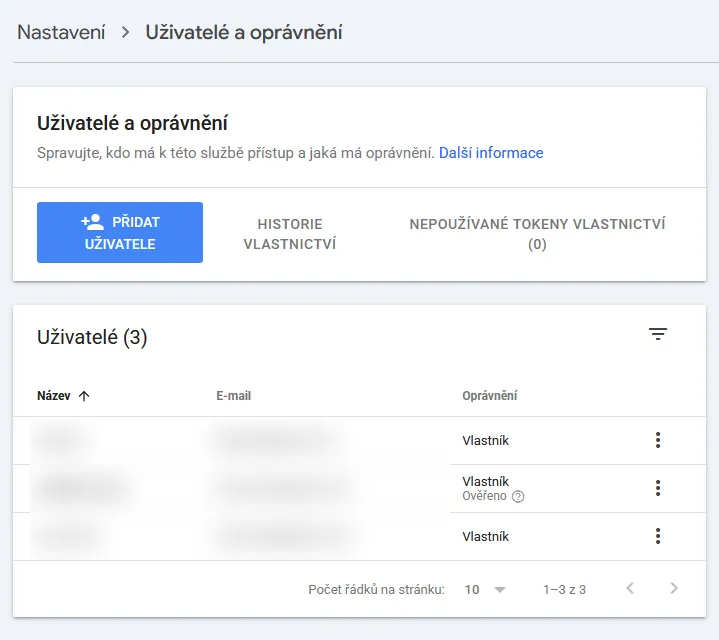Open three-dot menu for Ověřeno owner row

point(658,488)
